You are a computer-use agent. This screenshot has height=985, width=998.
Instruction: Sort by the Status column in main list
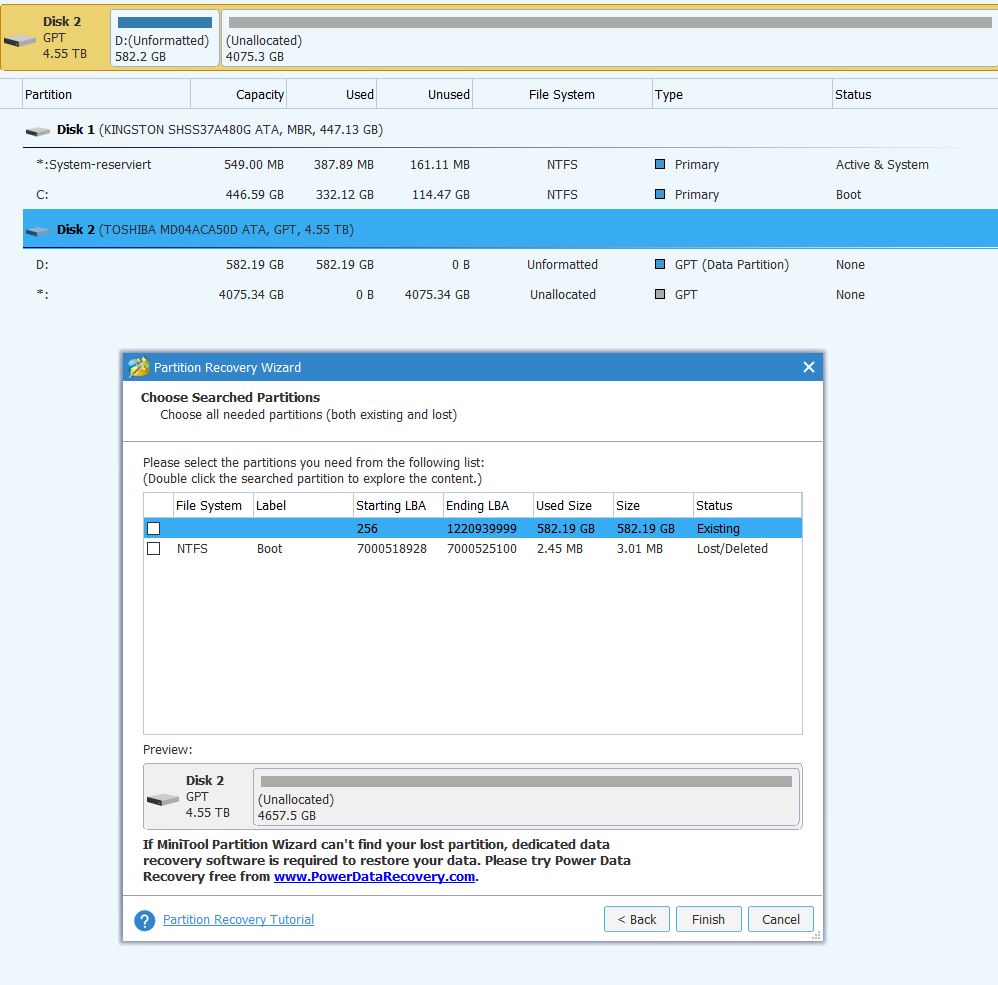[915, 94]
